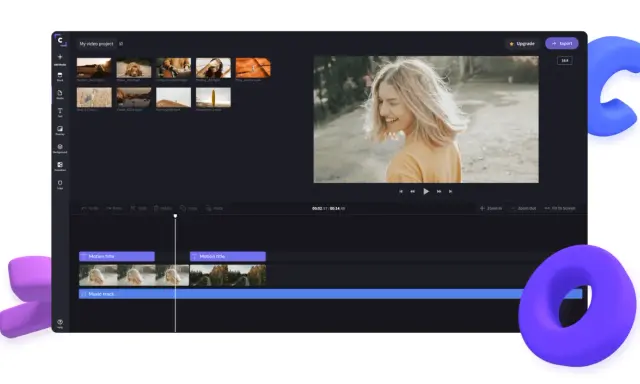
Task: Open the 16:9 aspect ratio selector
Action: point(565,60)
